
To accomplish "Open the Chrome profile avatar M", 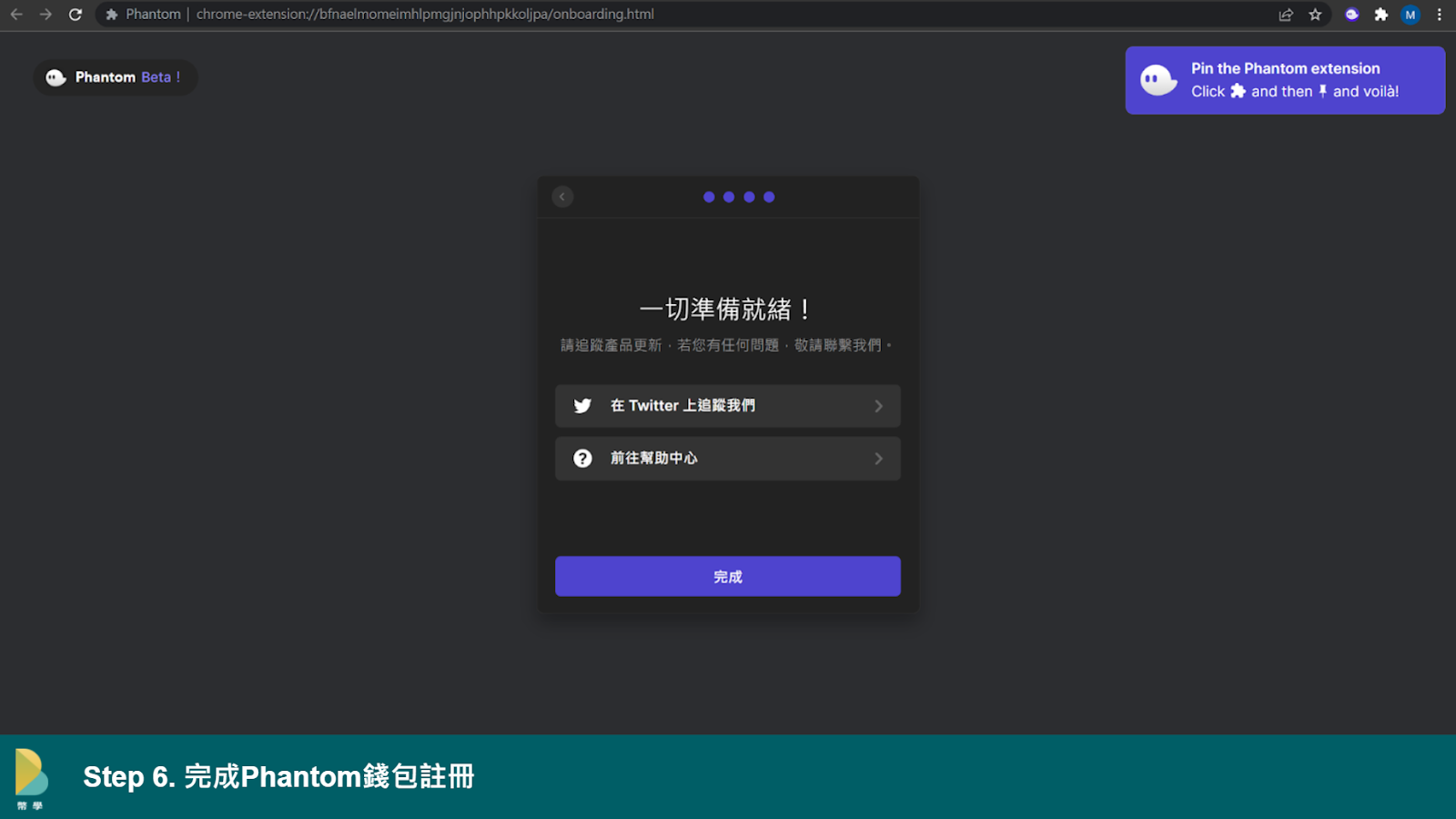I will (x=1410, y=15).
